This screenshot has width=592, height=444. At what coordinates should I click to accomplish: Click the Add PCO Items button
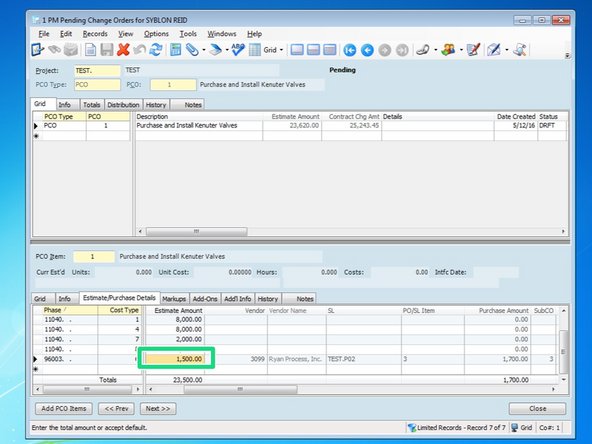[64, 409]
